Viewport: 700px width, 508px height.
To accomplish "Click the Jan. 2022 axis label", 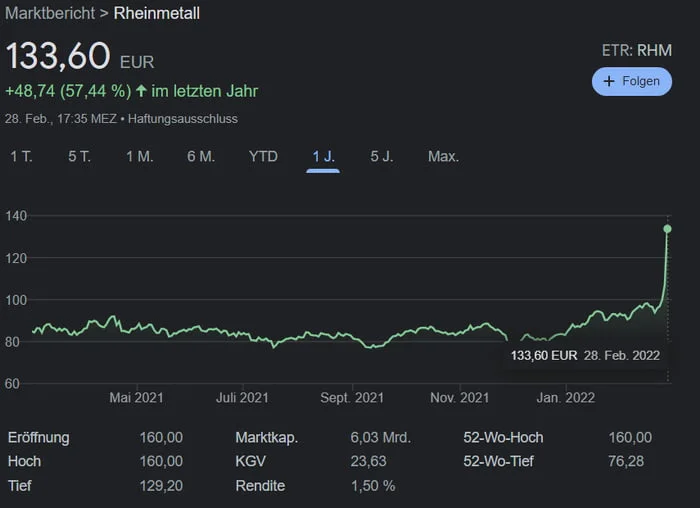I will click(566, 398).
